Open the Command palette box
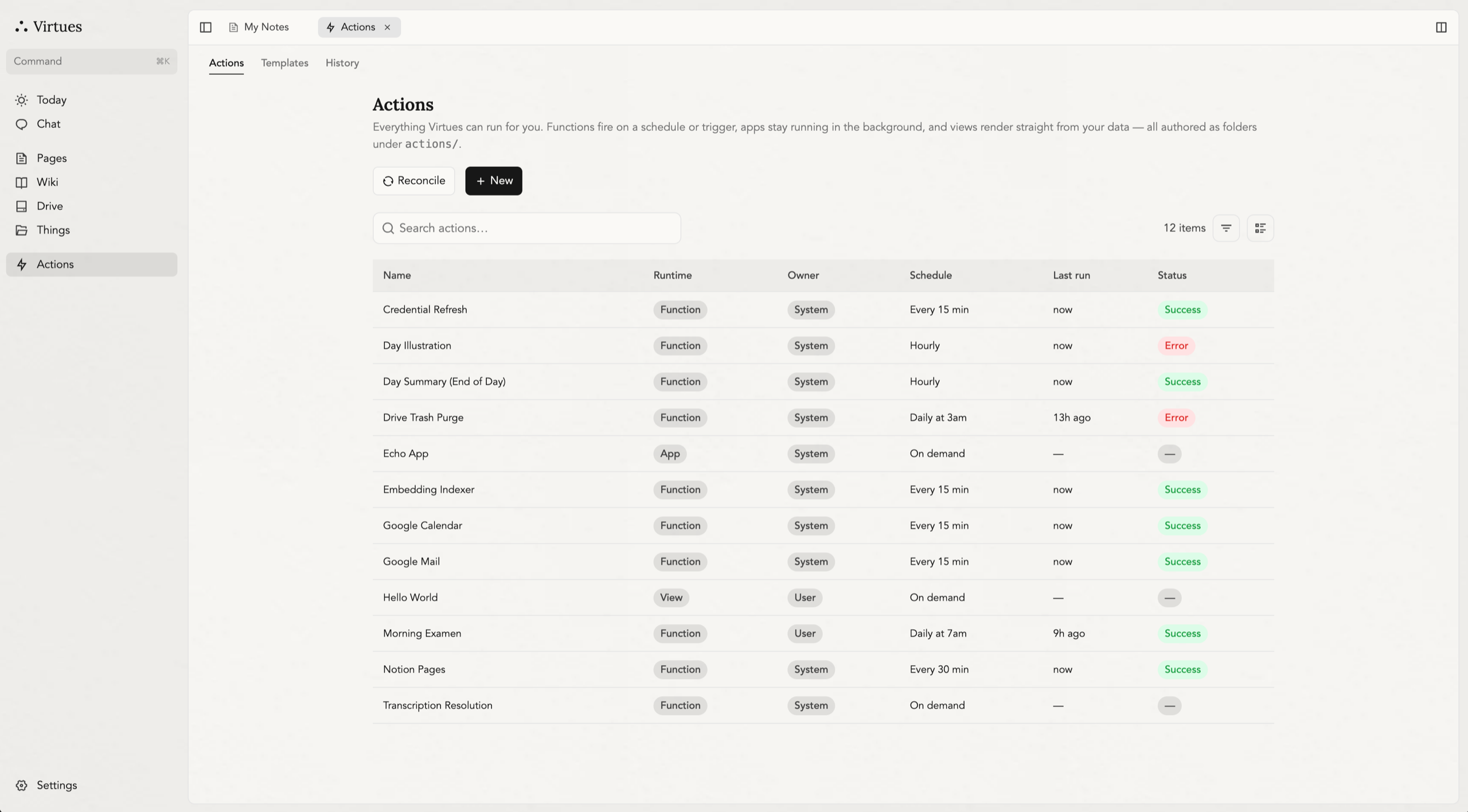The height and width of the screenshot is (812, 1468). [92, 61]
